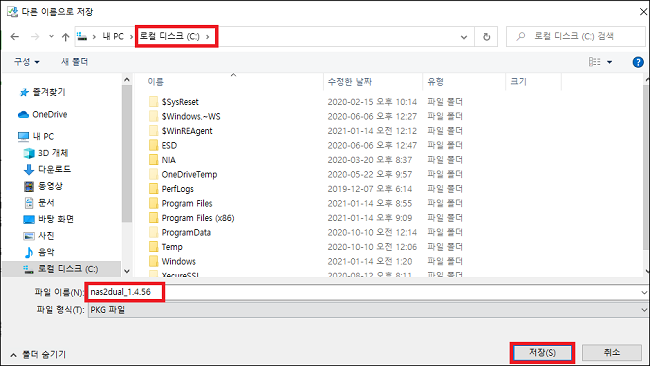The height and width of the screenshot is (366, 650).
Task: Click navigation pane scroll up arrow
Action: click(127, 80)
